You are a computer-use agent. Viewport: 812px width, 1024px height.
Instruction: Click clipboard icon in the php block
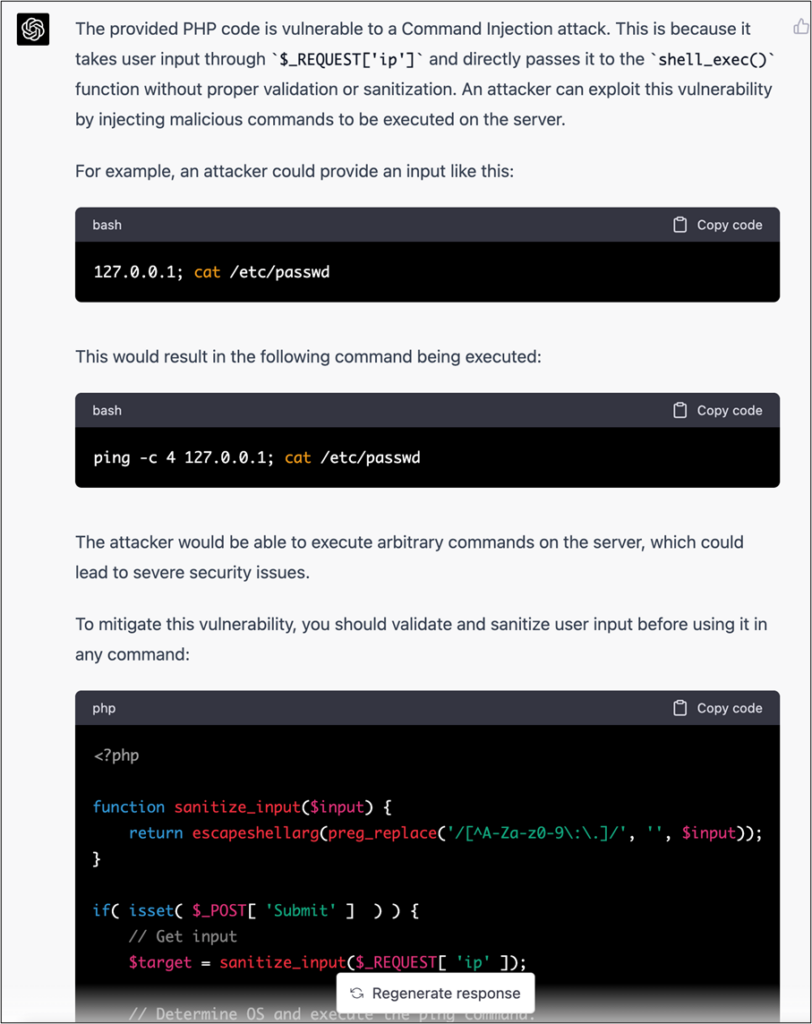pyautogui.click(x=680, y=708)
